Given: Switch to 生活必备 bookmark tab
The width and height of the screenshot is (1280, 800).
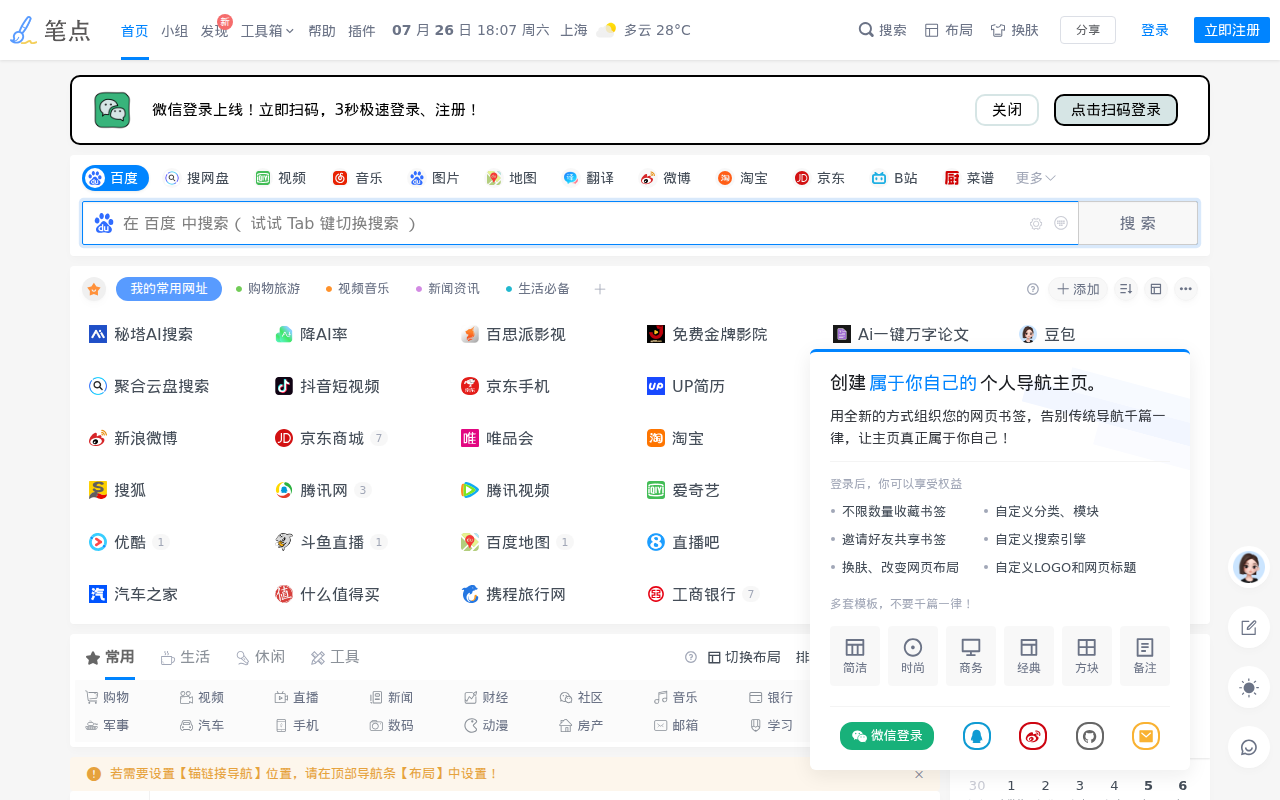Looking at the screenshot, I should [x=537, y=289].
